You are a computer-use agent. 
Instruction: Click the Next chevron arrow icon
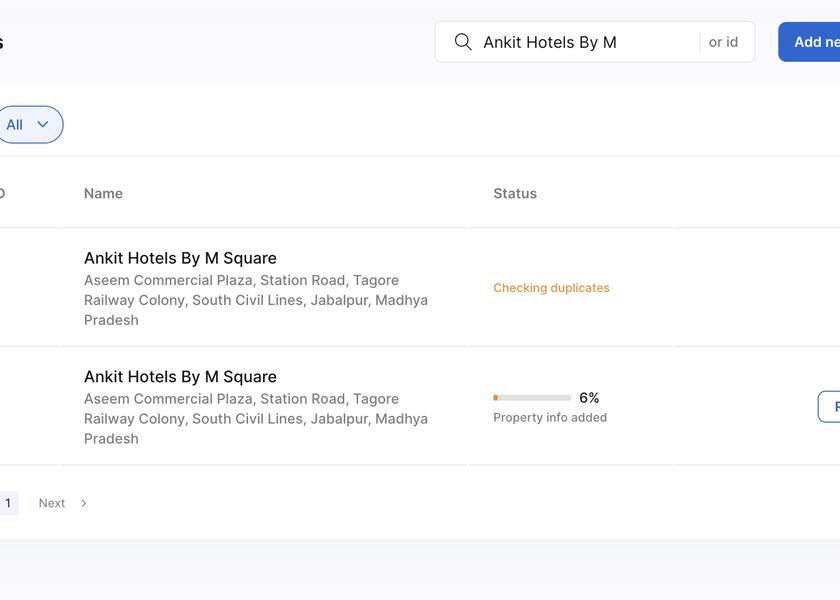point(84,503)
